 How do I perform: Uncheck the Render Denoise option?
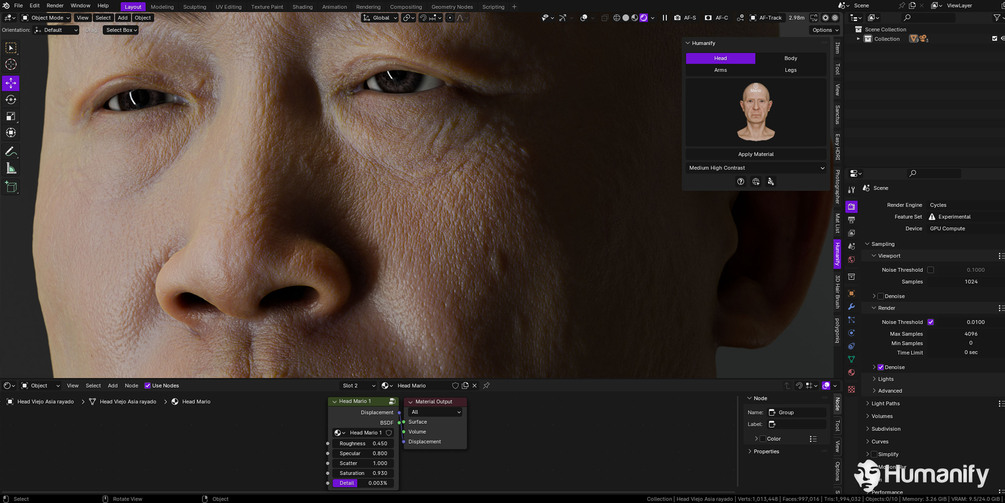(x=881, y=367)
